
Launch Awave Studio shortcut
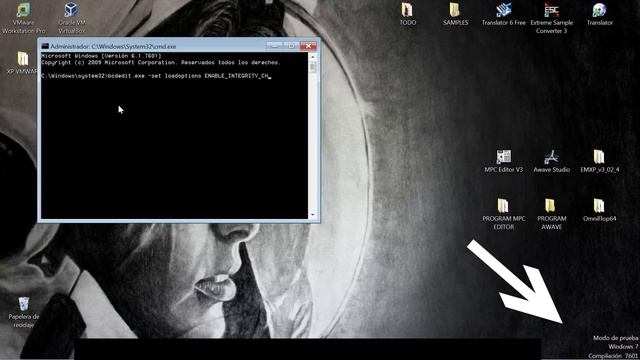click(x=551, y=161)
